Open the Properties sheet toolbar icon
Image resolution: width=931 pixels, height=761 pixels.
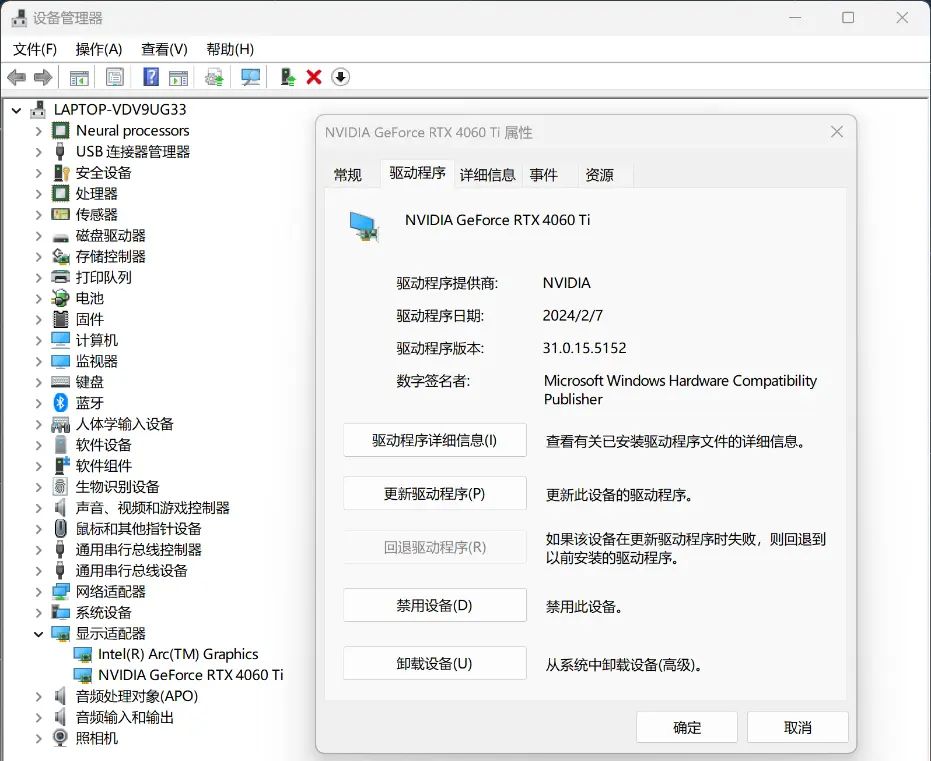pos(115,77)
